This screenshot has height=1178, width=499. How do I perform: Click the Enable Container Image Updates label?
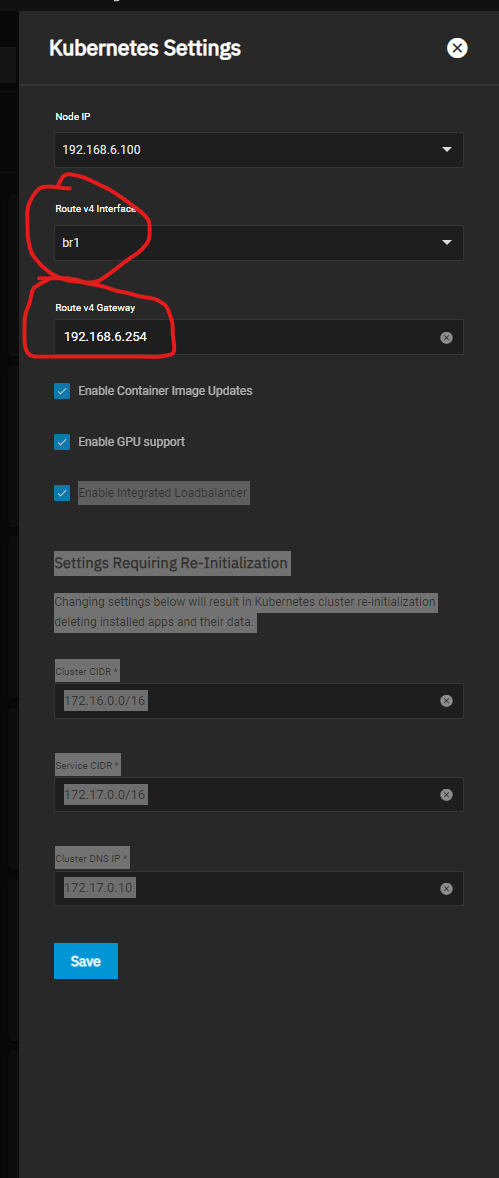tap(165, 391)
